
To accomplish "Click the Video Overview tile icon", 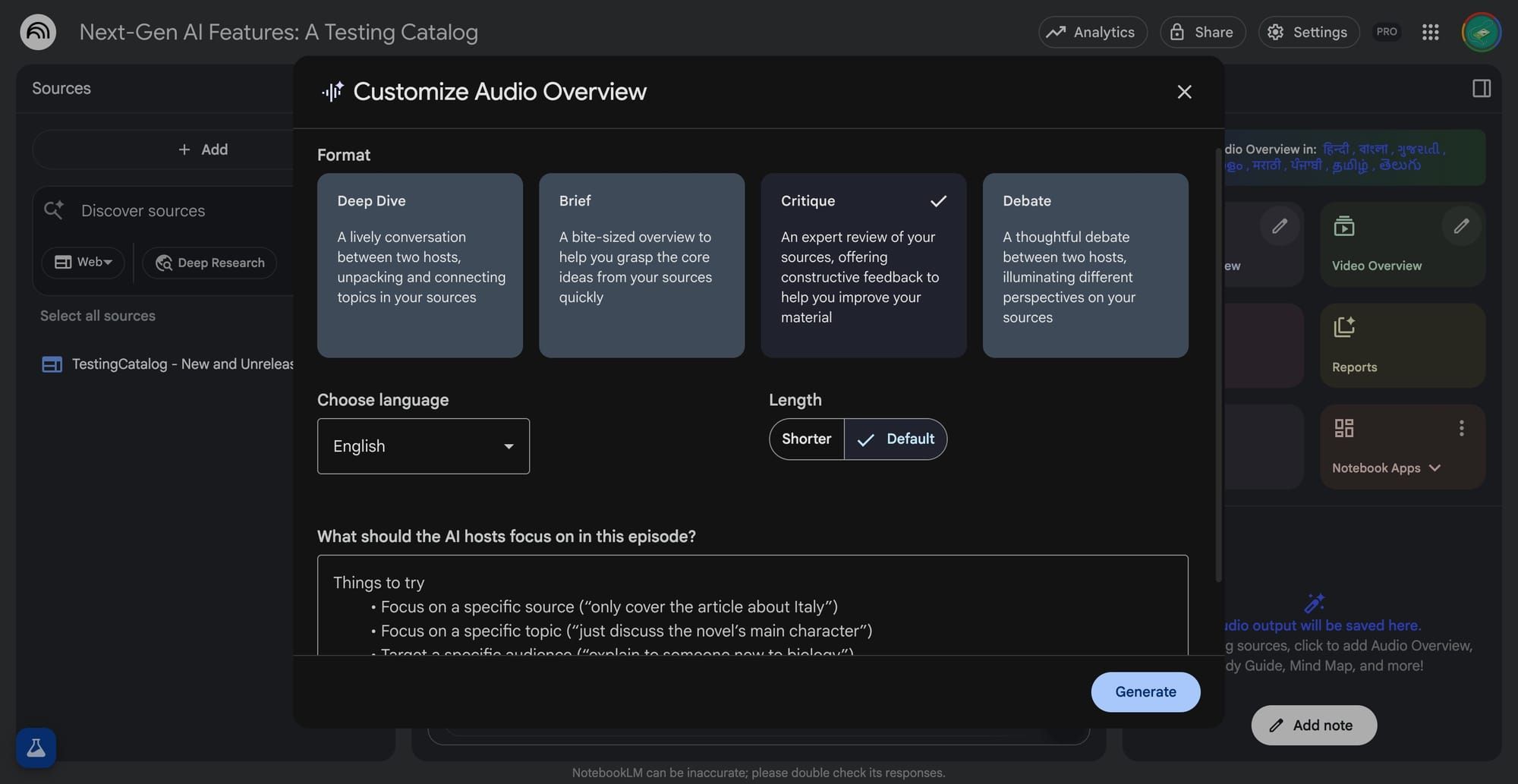I will point(1343,225).
